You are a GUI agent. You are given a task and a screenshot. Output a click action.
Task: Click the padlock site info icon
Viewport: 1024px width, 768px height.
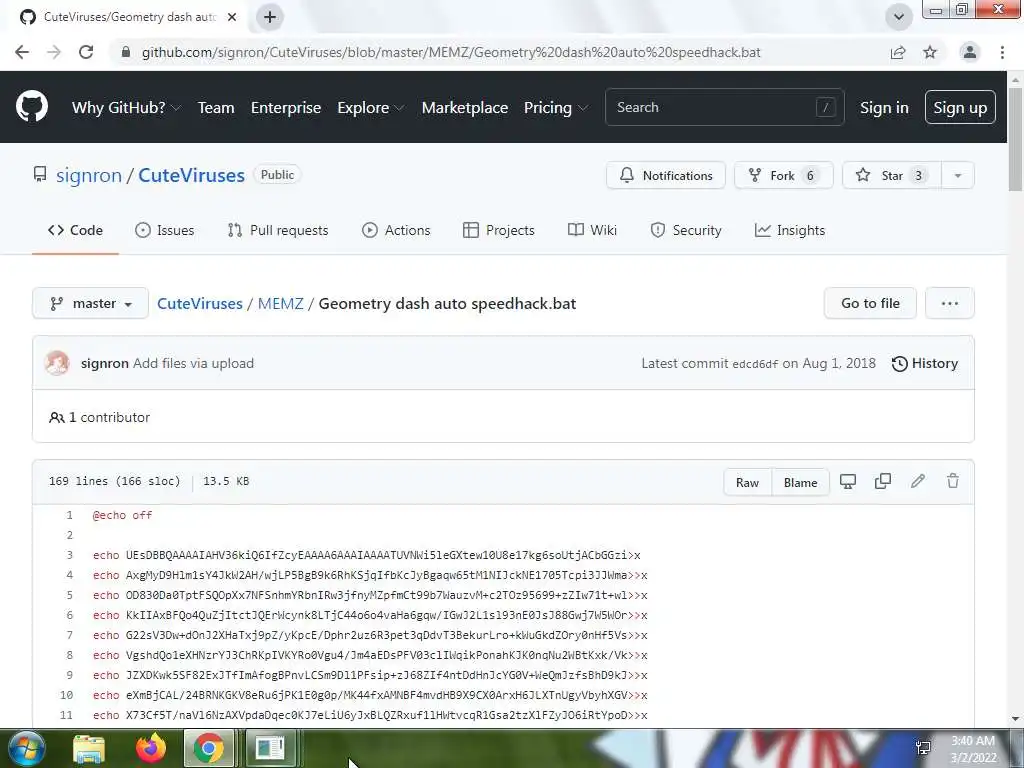(126, 52)
